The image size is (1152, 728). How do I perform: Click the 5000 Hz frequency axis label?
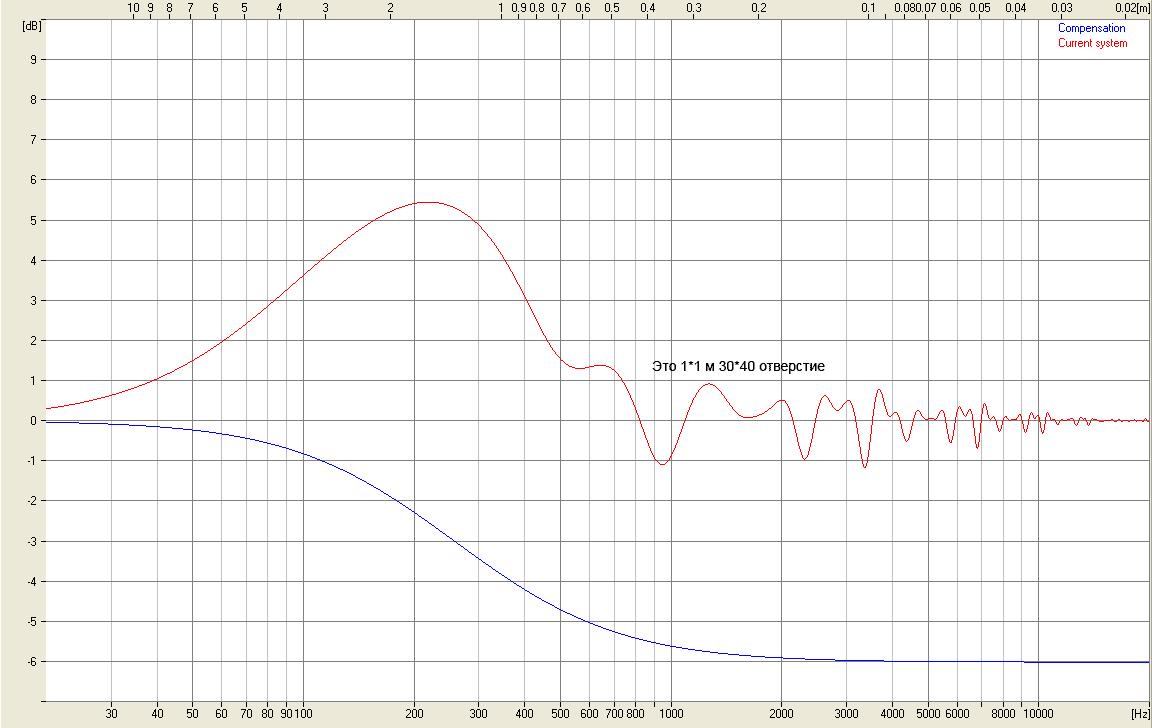tap(927, 713)
